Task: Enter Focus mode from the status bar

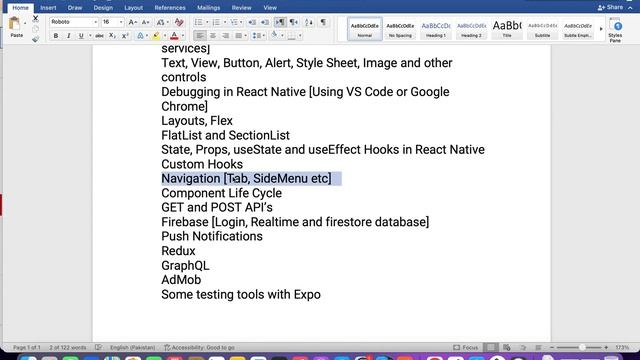Action: [x=466, y=347]
